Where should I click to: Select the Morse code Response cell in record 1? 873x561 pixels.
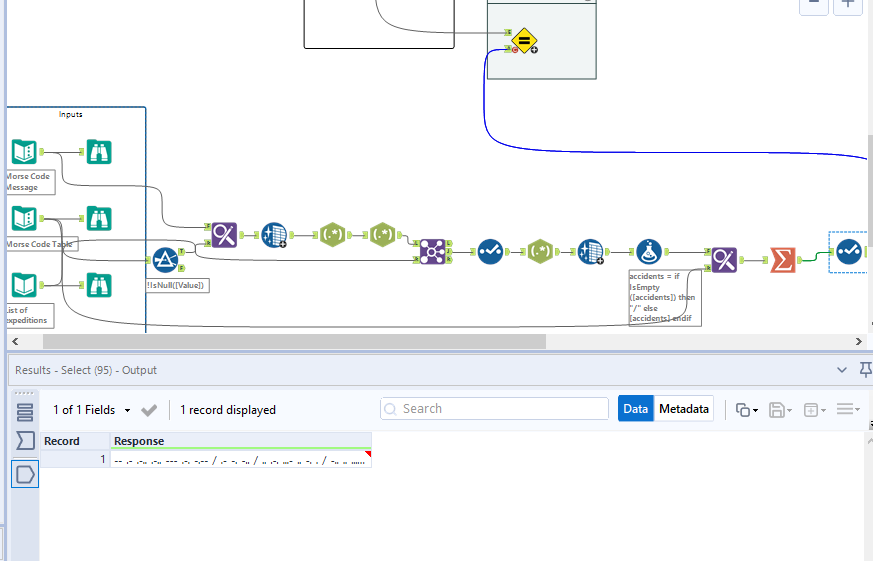pyautogui.click(x=241, y=460)
